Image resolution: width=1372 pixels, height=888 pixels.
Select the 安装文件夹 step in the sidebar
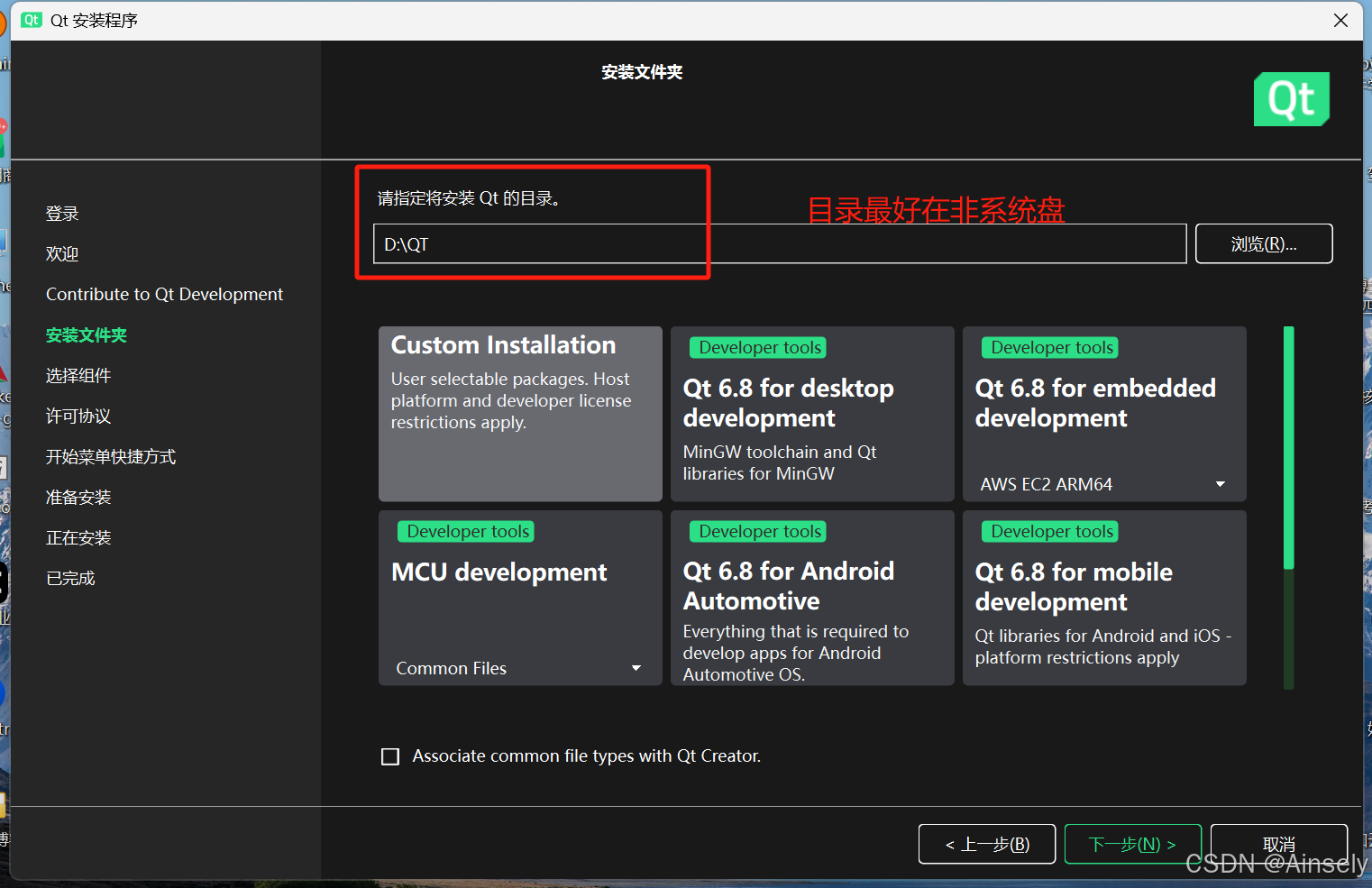click(x=87, y=335)
